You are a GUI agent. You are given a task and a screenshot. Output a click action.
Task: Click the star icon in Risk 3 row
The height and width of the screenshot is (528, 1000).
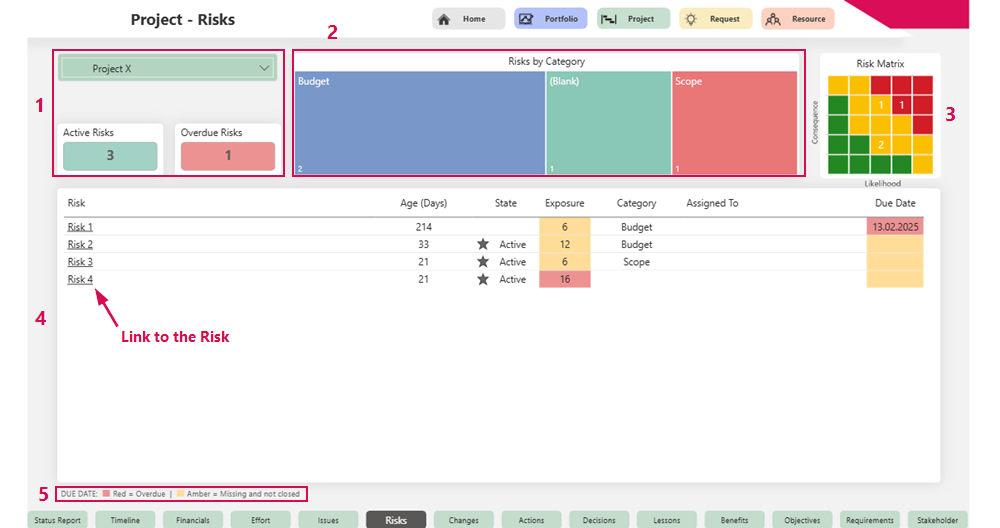[x=483, y=262]
